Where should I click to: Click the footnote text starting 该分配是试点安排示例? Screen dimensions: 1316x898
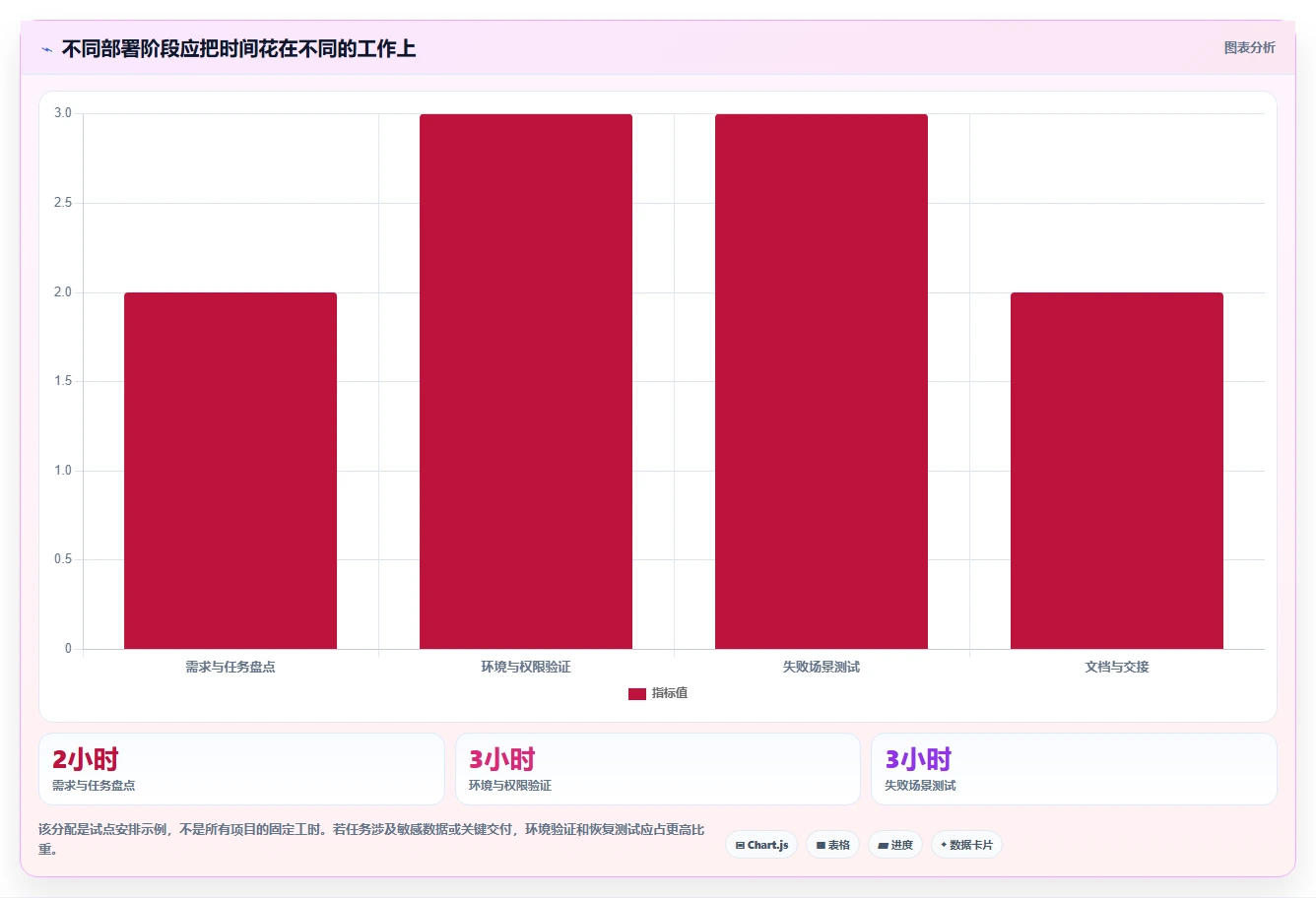(x=371, y=839)
